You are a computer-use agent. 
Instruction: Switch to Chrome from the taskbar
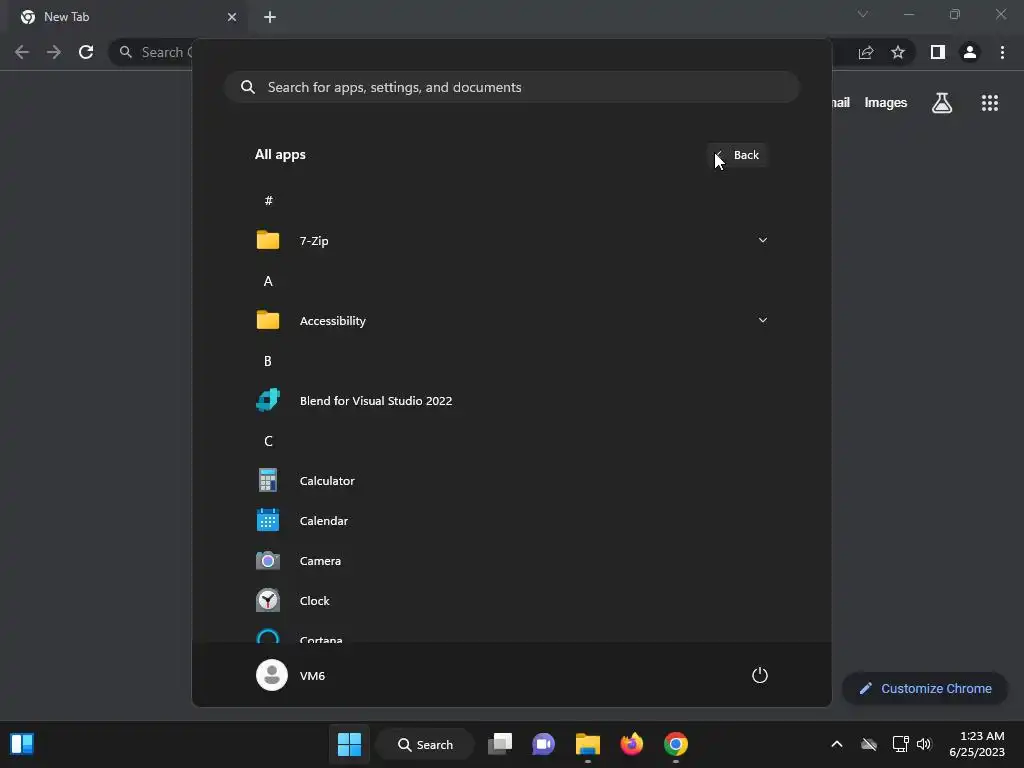676,744
